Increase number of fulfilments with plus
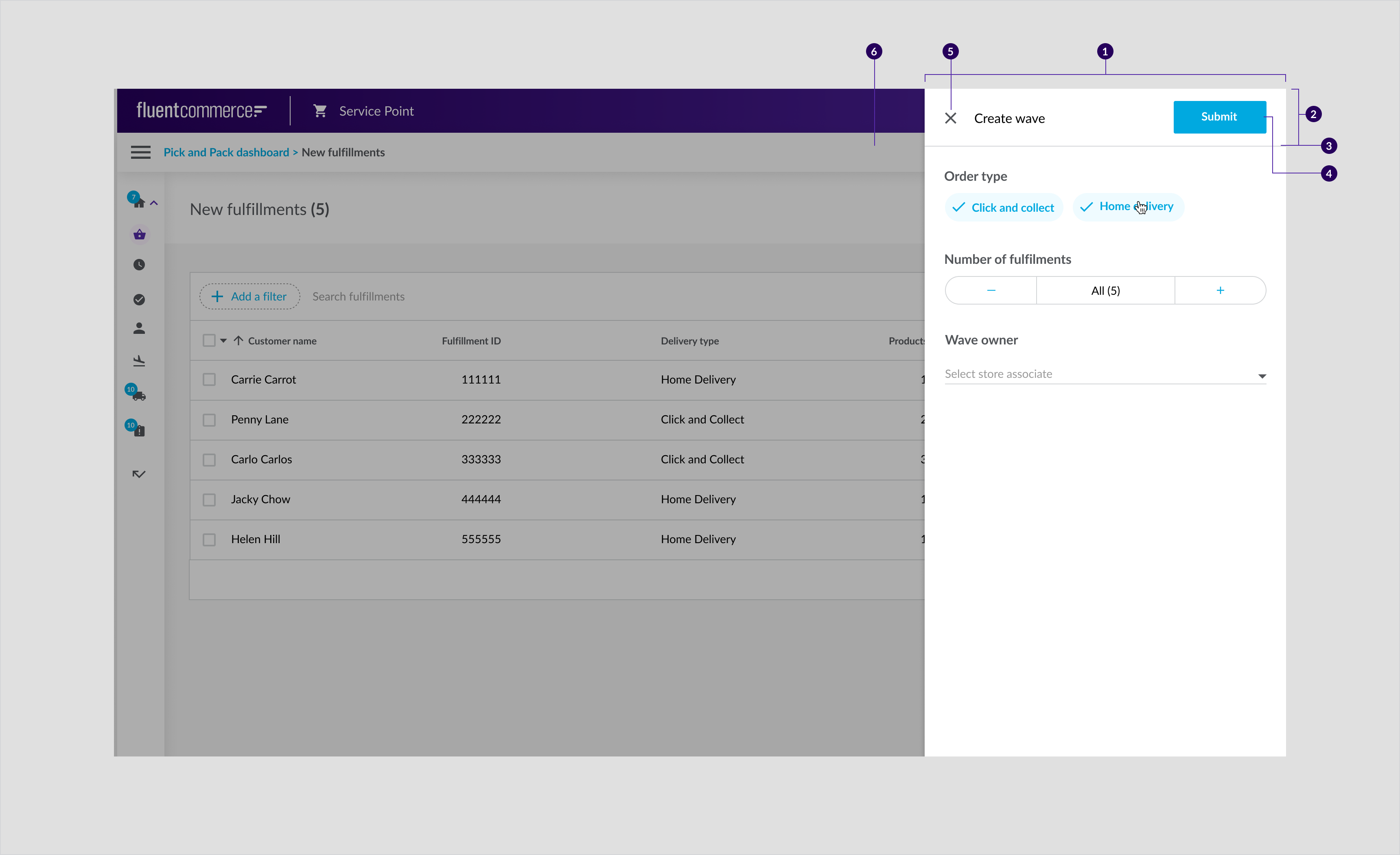Screen dimensions: 1400x855 click(x=1219, y=290)
